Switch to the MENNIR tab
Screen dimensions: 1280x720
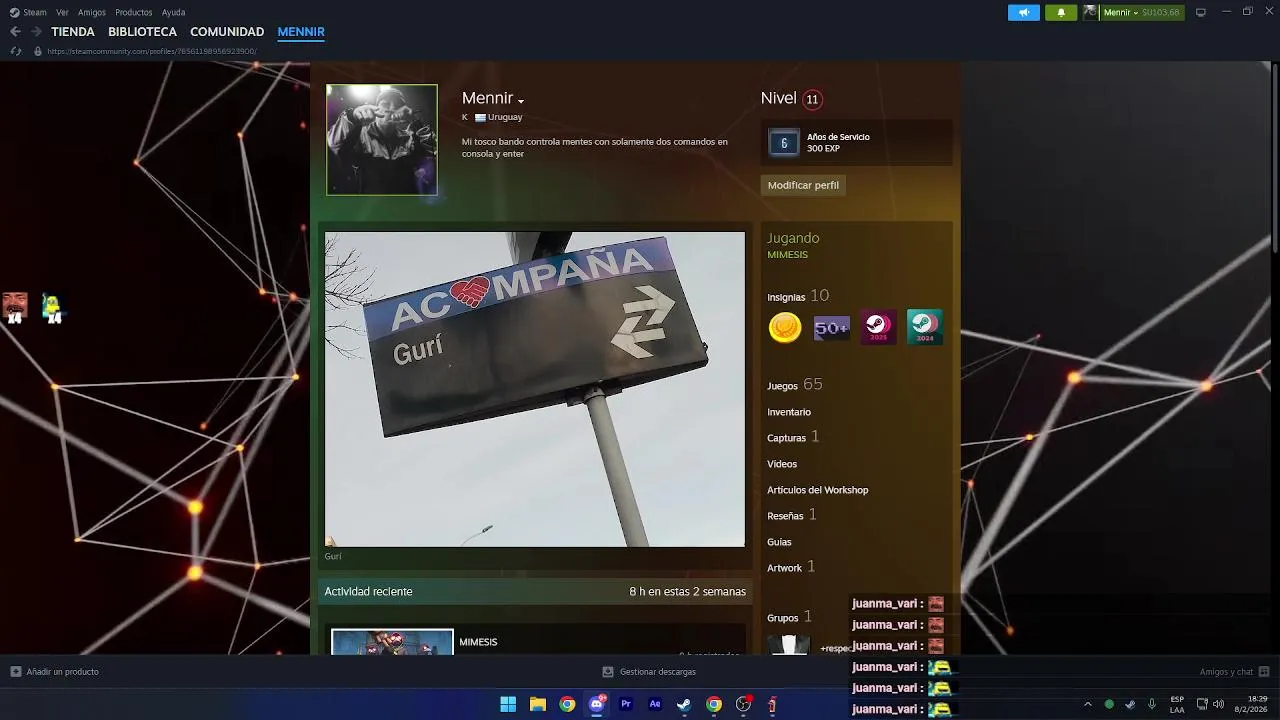(x=301, y=32)
